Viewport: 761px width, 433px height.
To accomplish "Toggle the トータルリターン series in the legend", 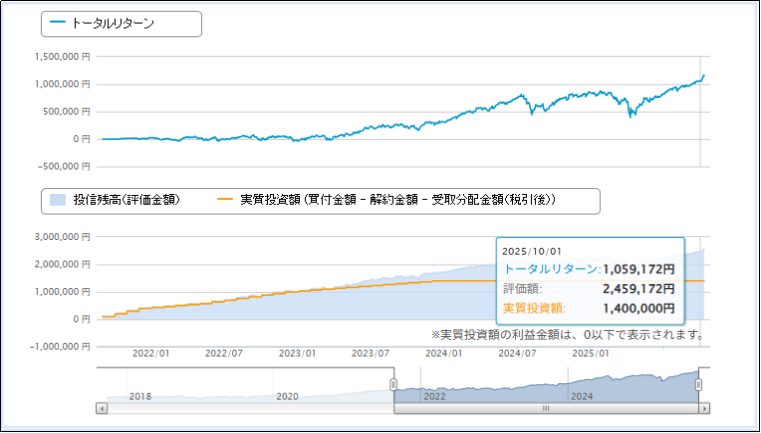I will (x=113, y=23).
